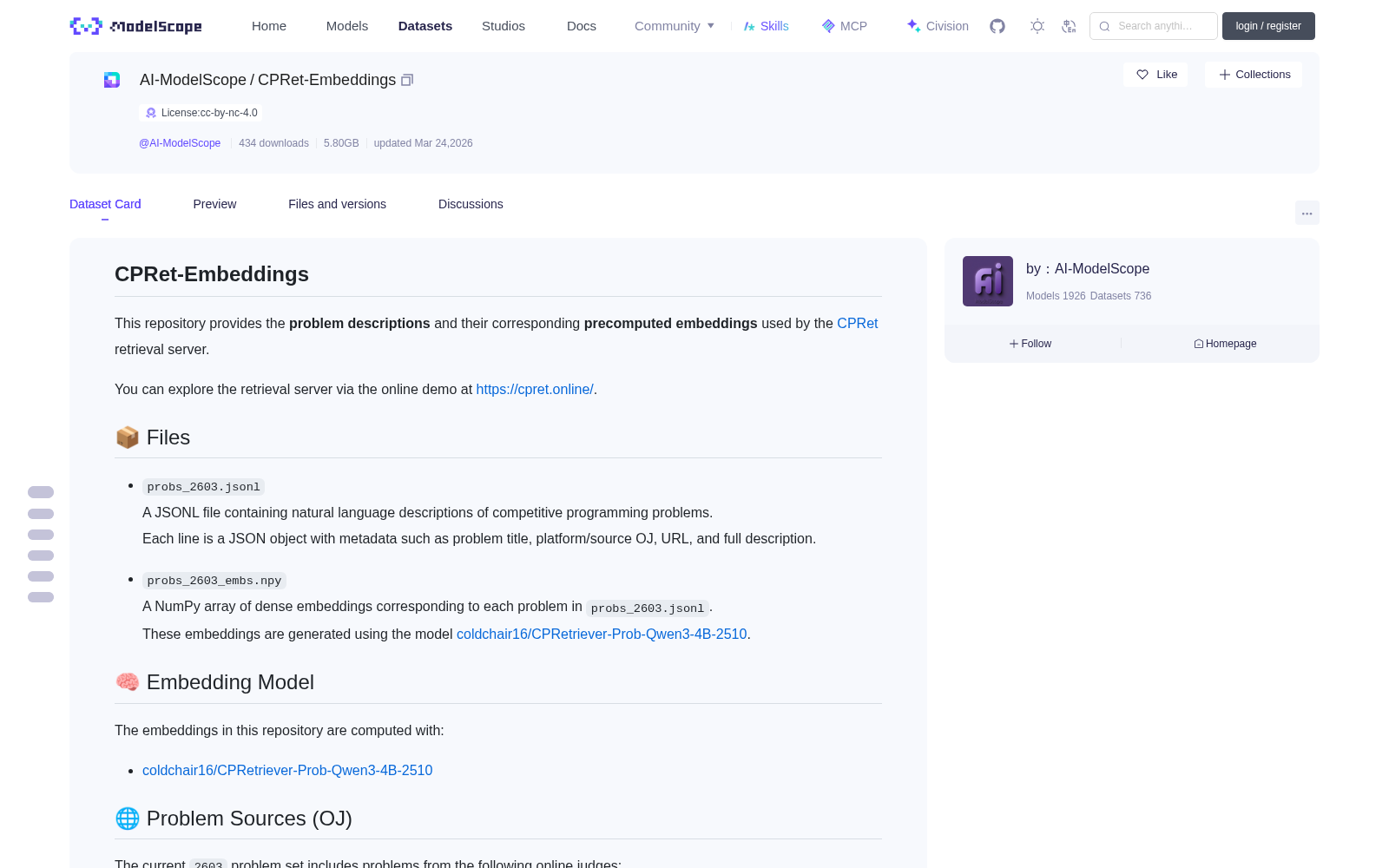
Task: Open the Skills link in the navbar
Action: [767, 26]
